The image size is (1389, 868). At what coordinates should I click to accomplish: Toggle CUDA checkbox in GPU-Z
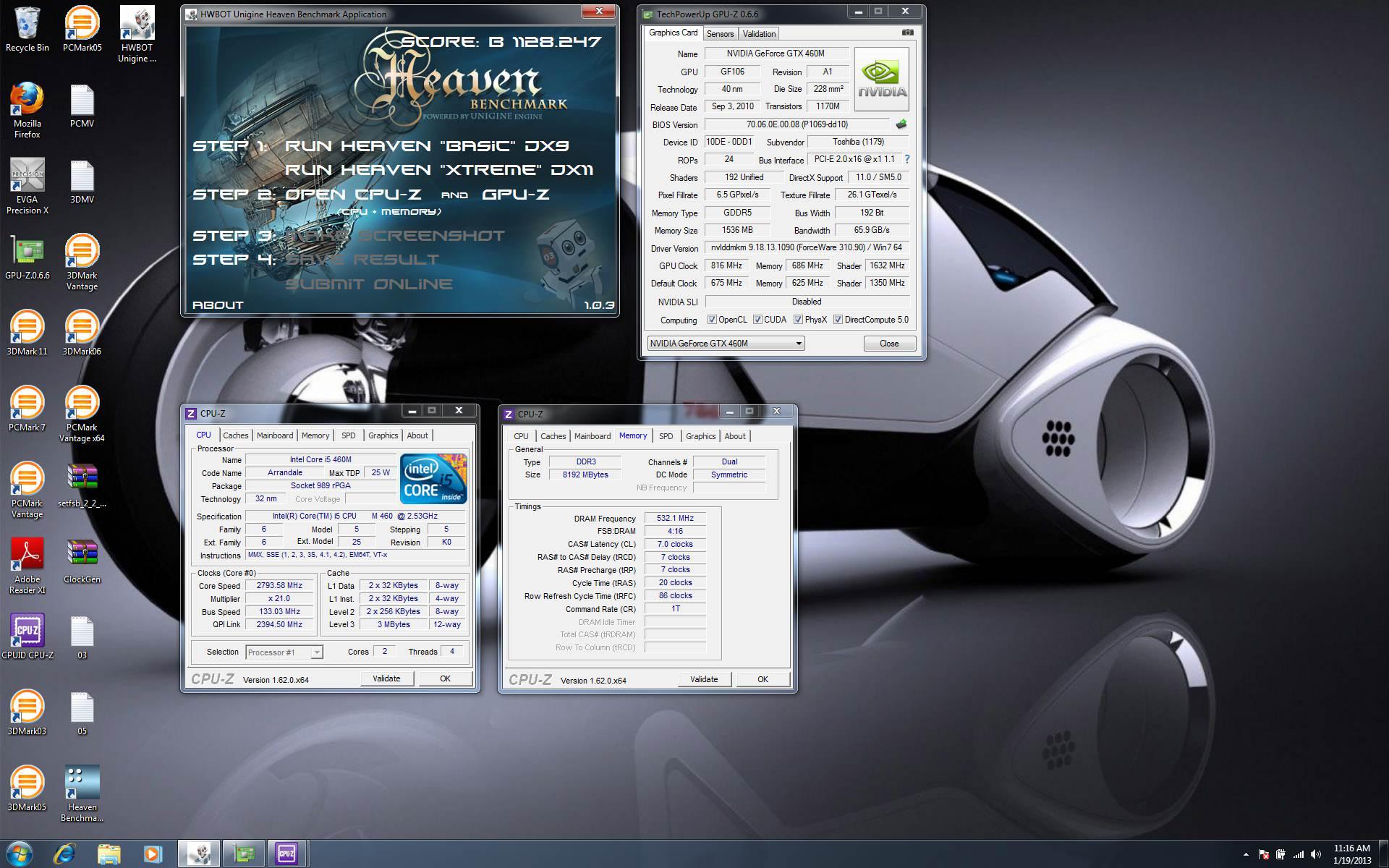pos(757,320)
